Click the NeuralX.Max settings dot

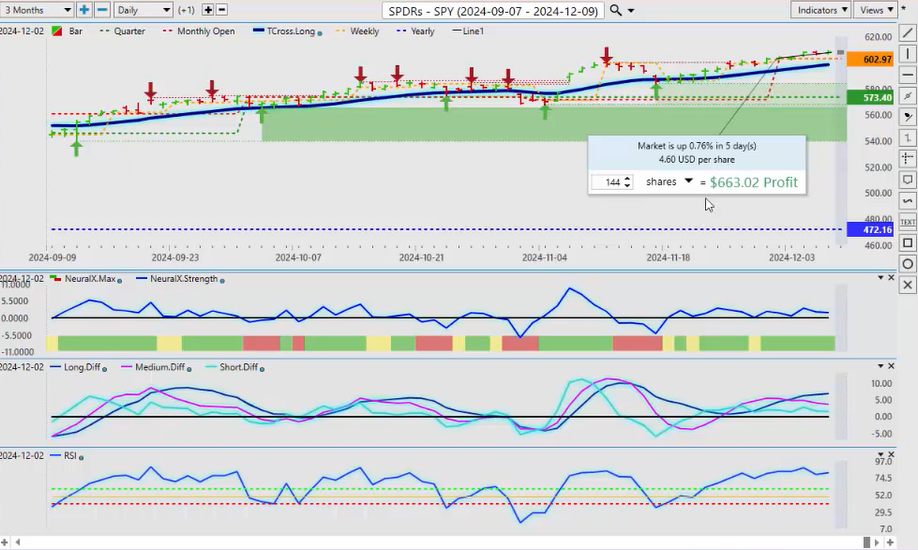(x=119, y=281)
